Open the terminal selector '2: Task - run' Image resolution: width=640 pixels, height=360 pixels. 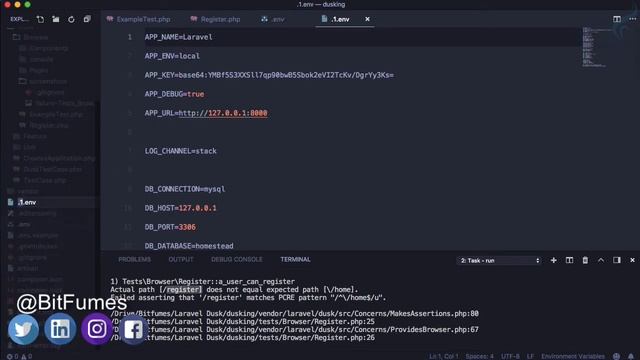499,260
